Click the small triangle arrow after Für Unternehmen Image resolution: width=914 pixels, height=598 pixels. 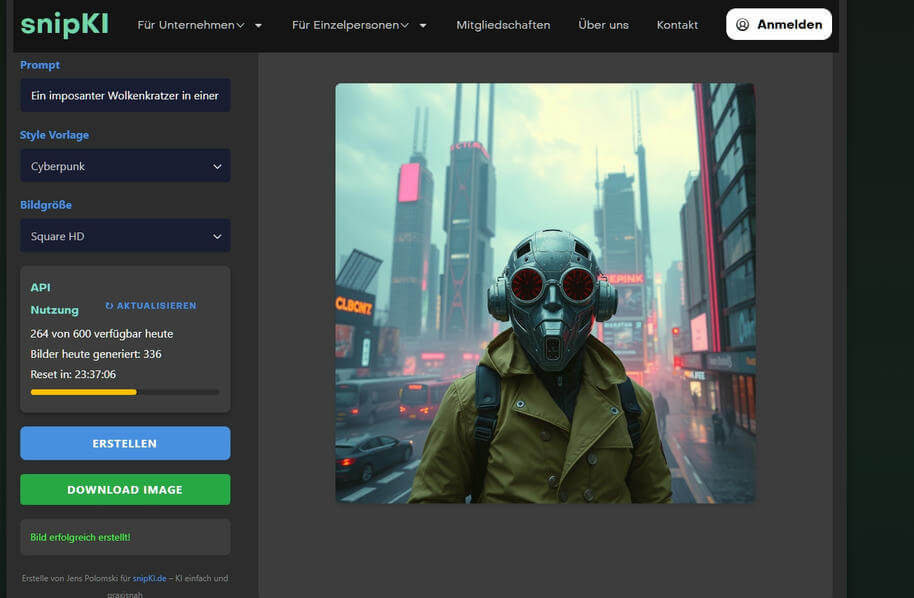(259, 25)
